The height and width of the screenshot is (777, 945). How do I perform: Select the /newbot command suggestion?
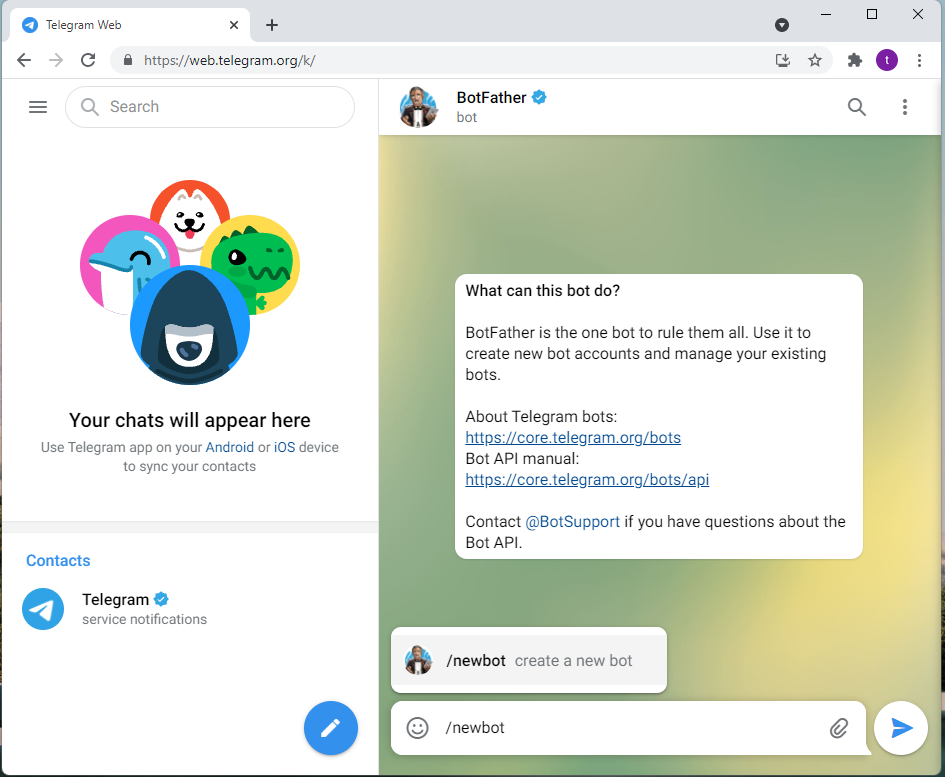528,660
